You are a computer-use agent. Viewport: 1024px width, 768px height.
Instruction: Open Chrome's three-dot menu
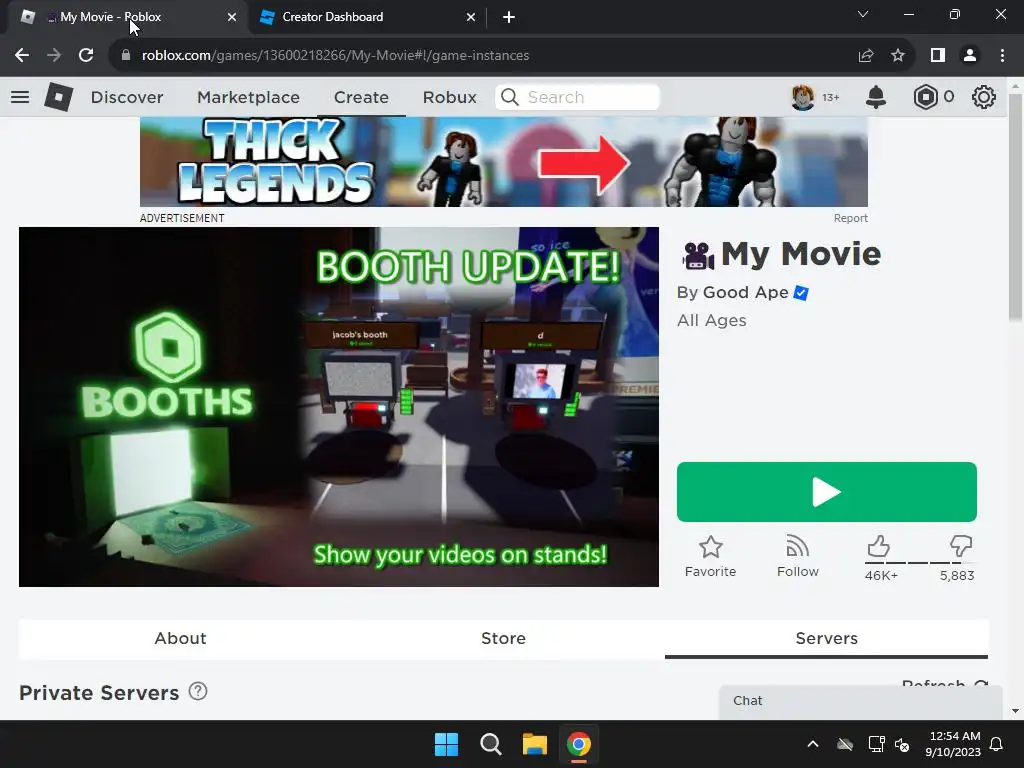1002,56
